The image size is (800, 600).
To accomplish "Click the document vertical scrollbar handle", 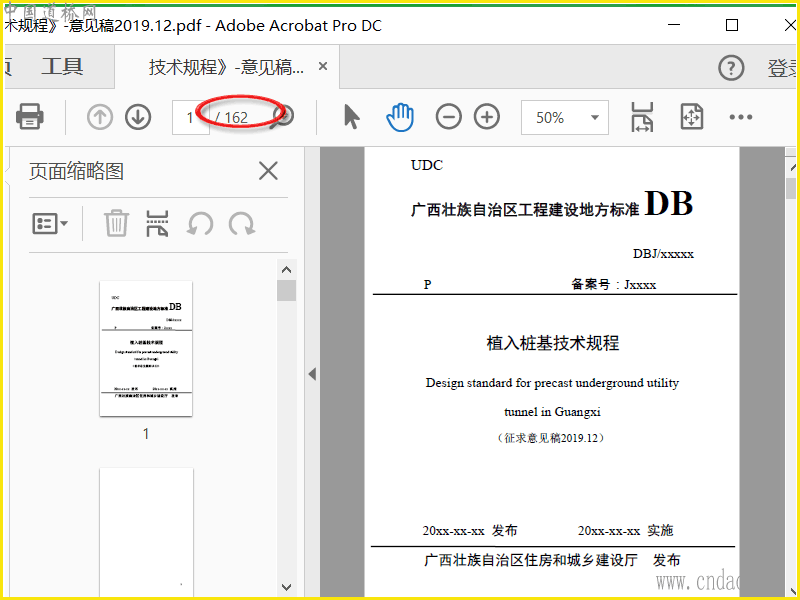I will tap(791, 188).
